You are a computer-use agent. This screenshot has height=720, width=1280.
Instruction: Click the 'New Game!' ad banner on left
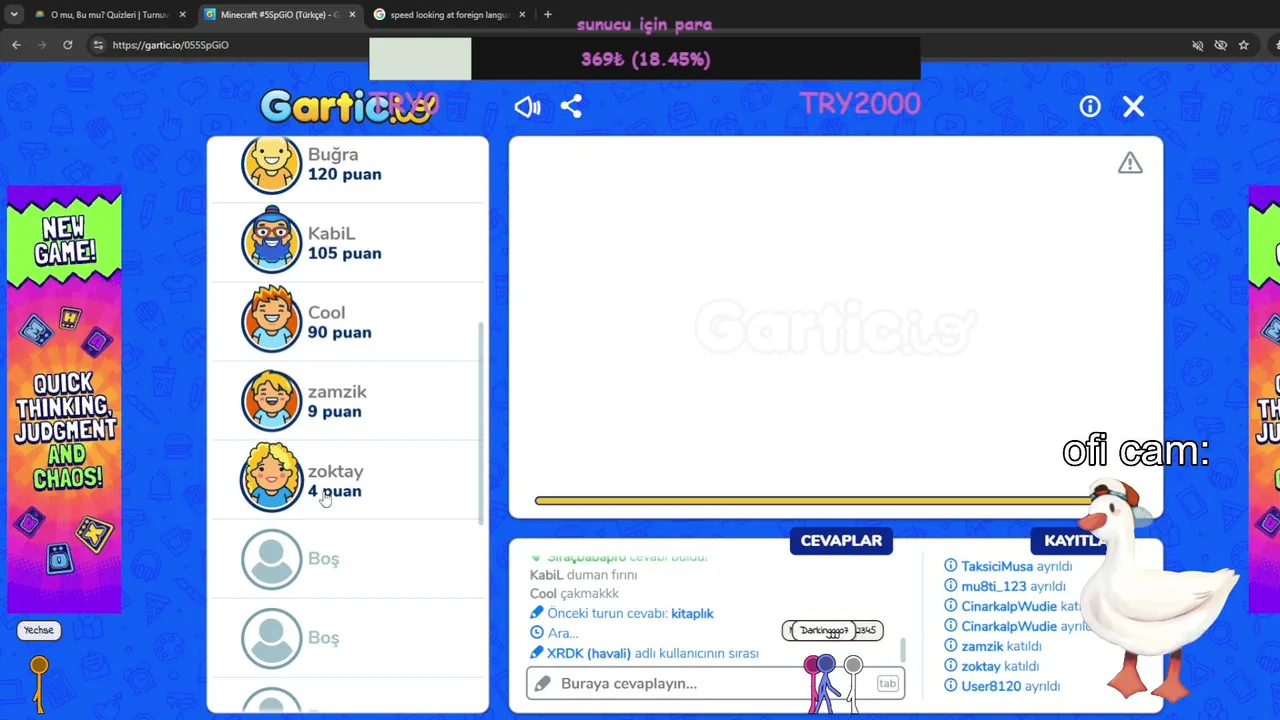(x=65, y=400)
